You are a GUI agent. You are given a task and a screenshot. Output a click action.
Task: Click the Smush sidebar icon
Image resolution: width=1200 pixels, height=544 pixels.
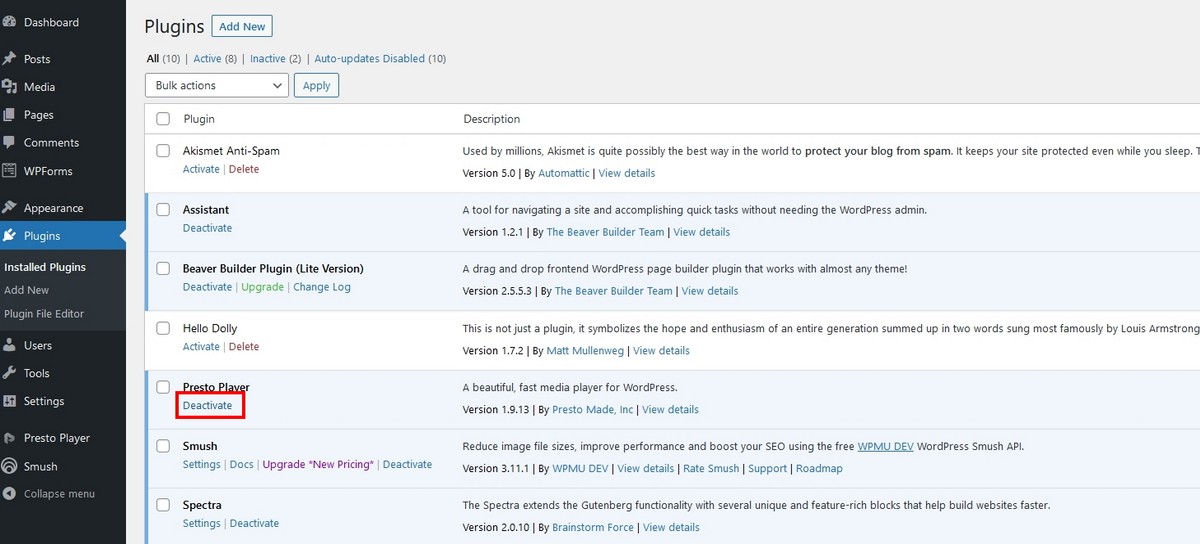point(9,466)
